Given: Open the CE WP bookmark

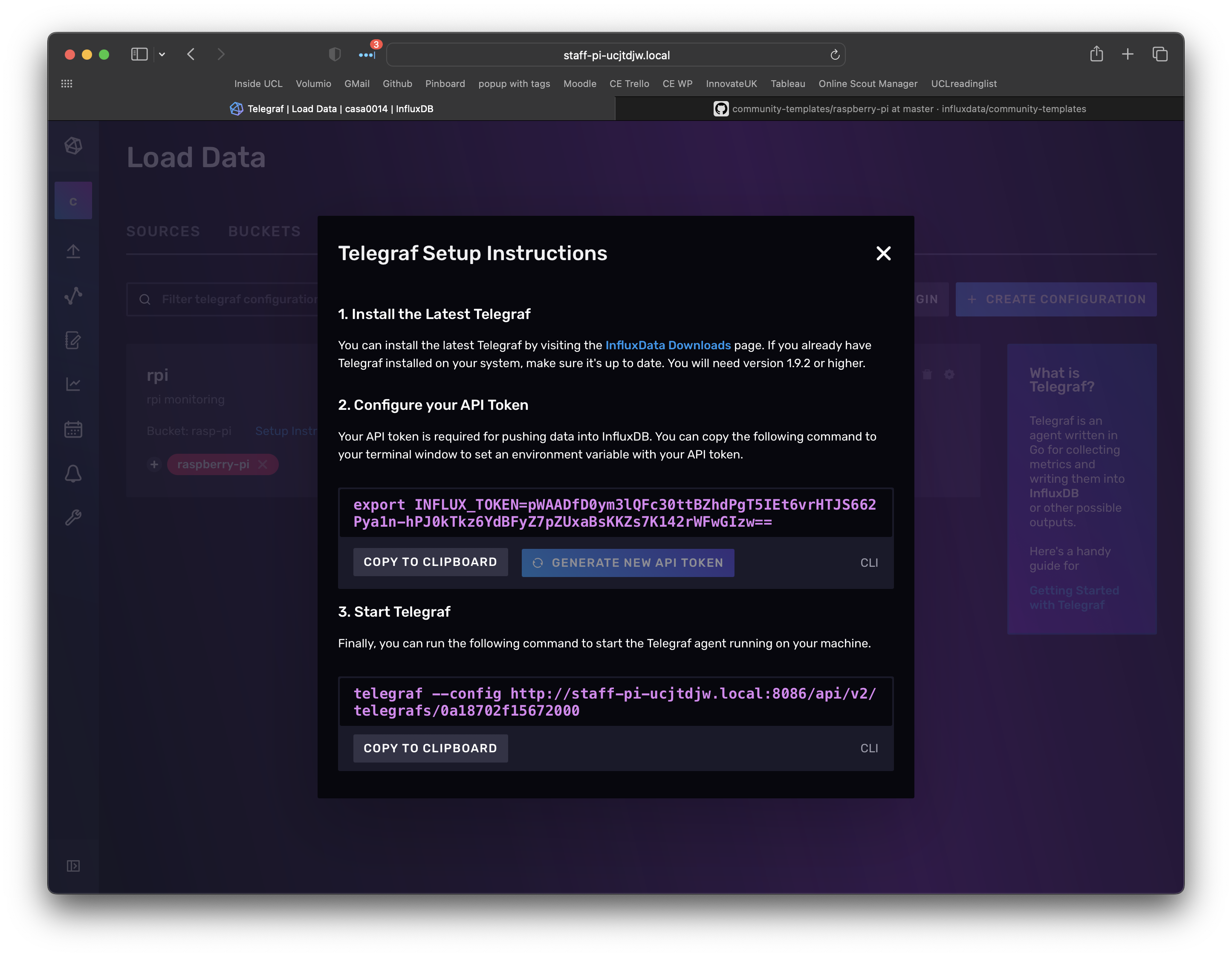Looking at the screenshot, I should [x=677, y=84].
